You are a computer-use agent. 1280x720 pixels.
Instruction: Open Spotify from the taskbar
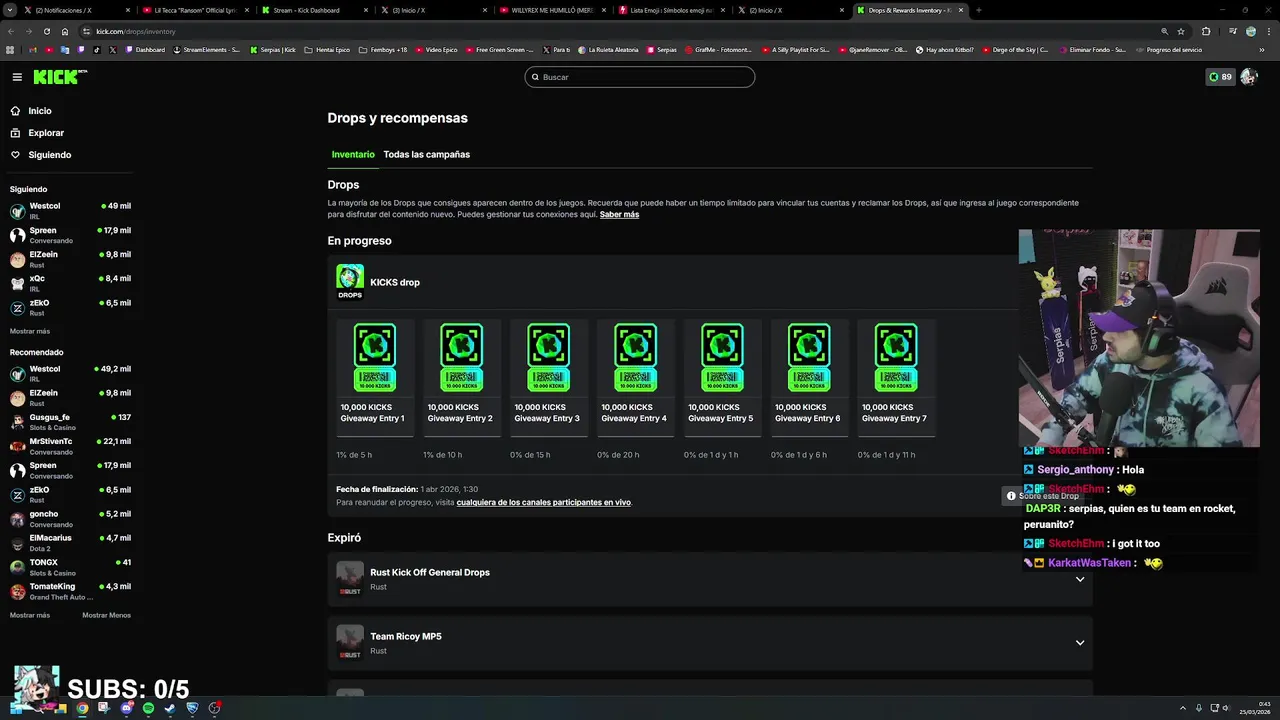point(148,708)
